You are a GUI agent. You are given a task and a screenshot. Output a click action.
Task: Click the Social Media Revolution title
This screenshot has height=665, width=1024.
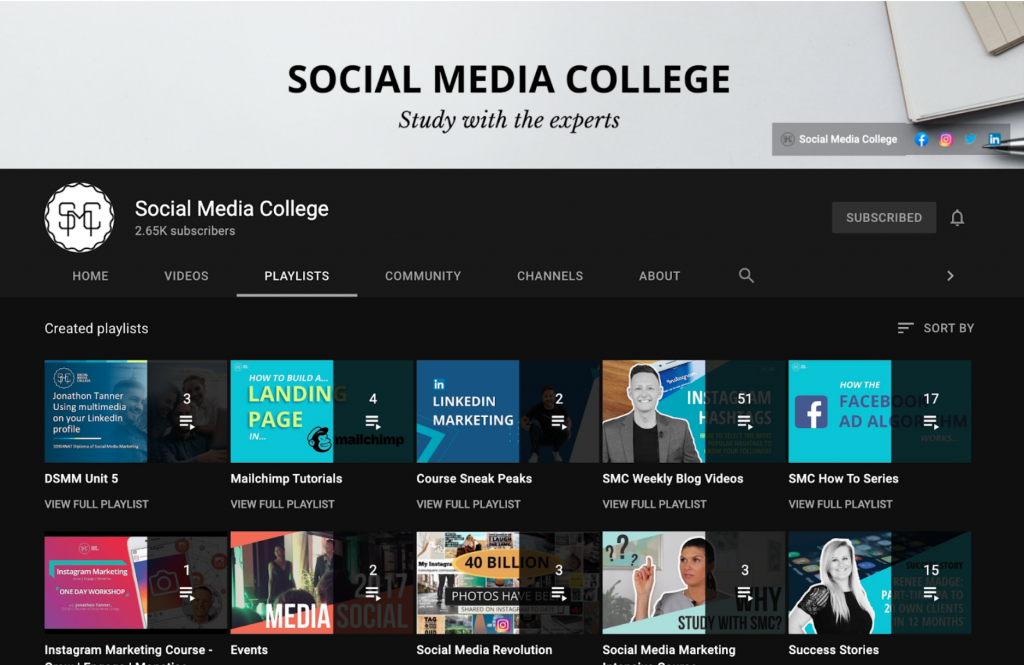tap(484, 650)
